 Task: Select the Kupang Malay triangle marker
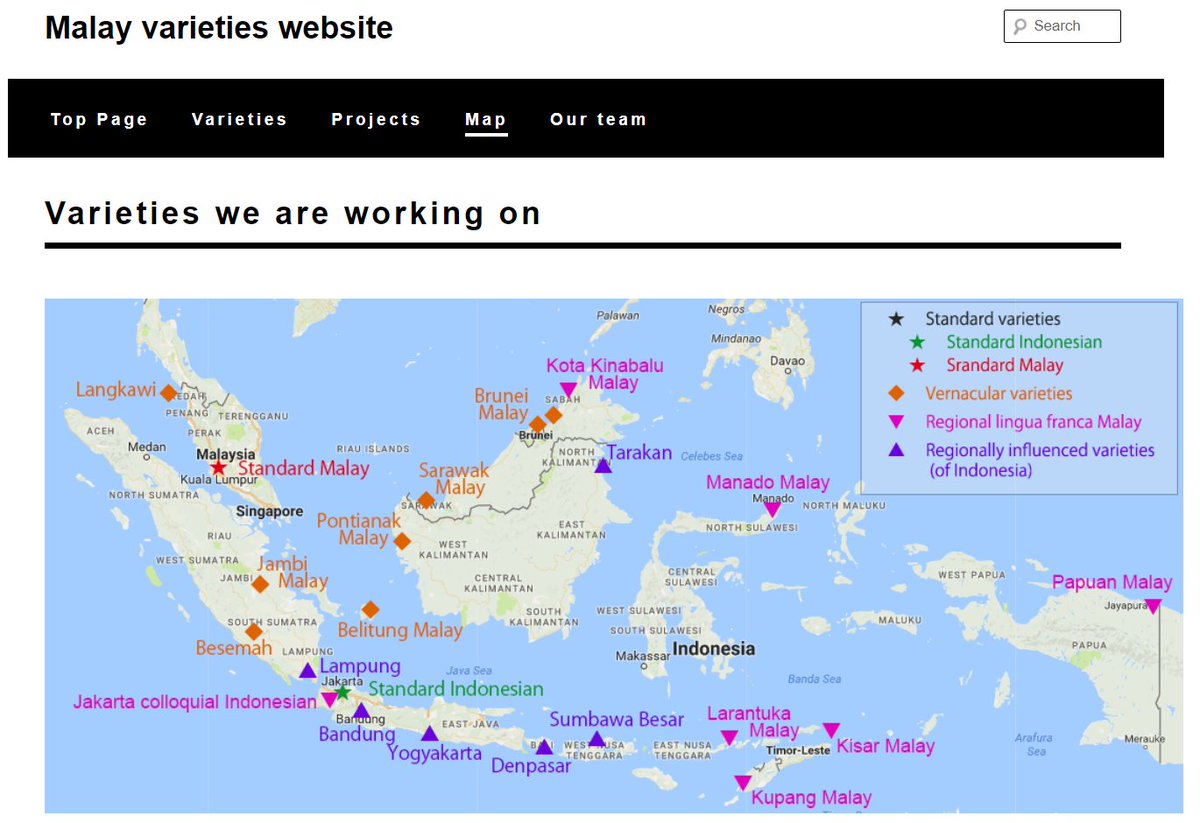744,782
